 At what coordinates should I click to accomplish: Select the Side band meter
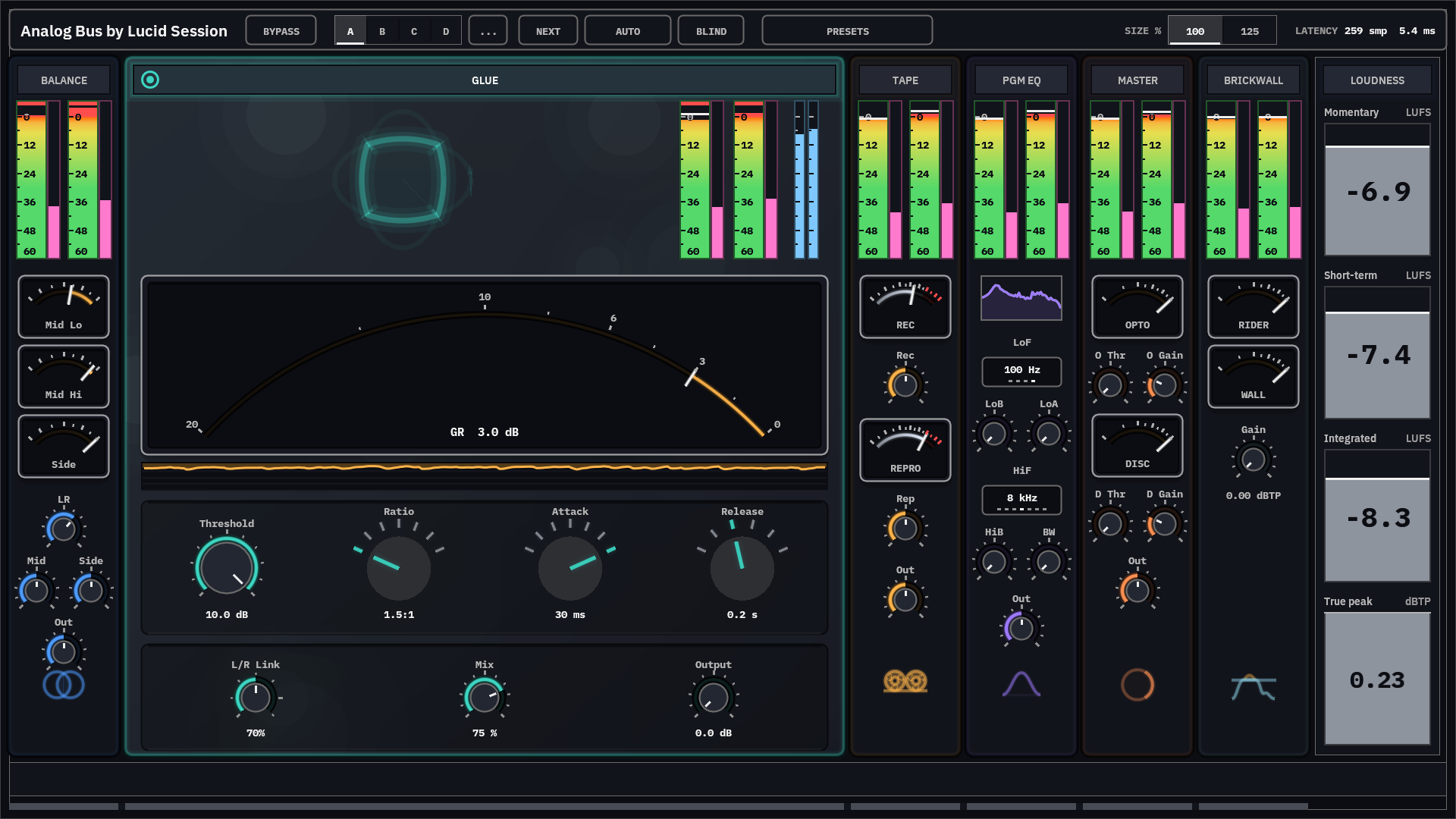tap(64, 446)
